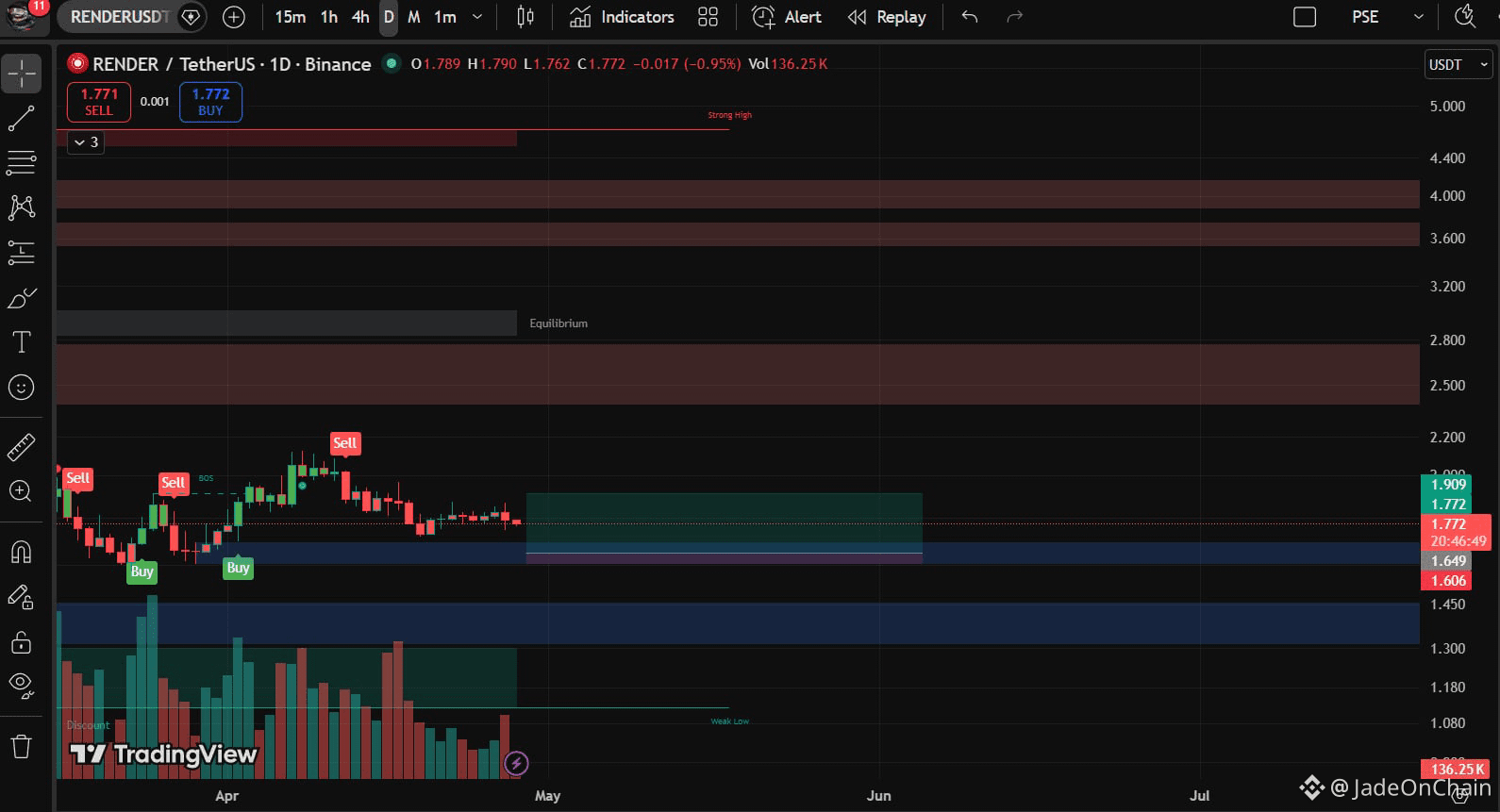Open the chart patterns tool group

[22, 207]
